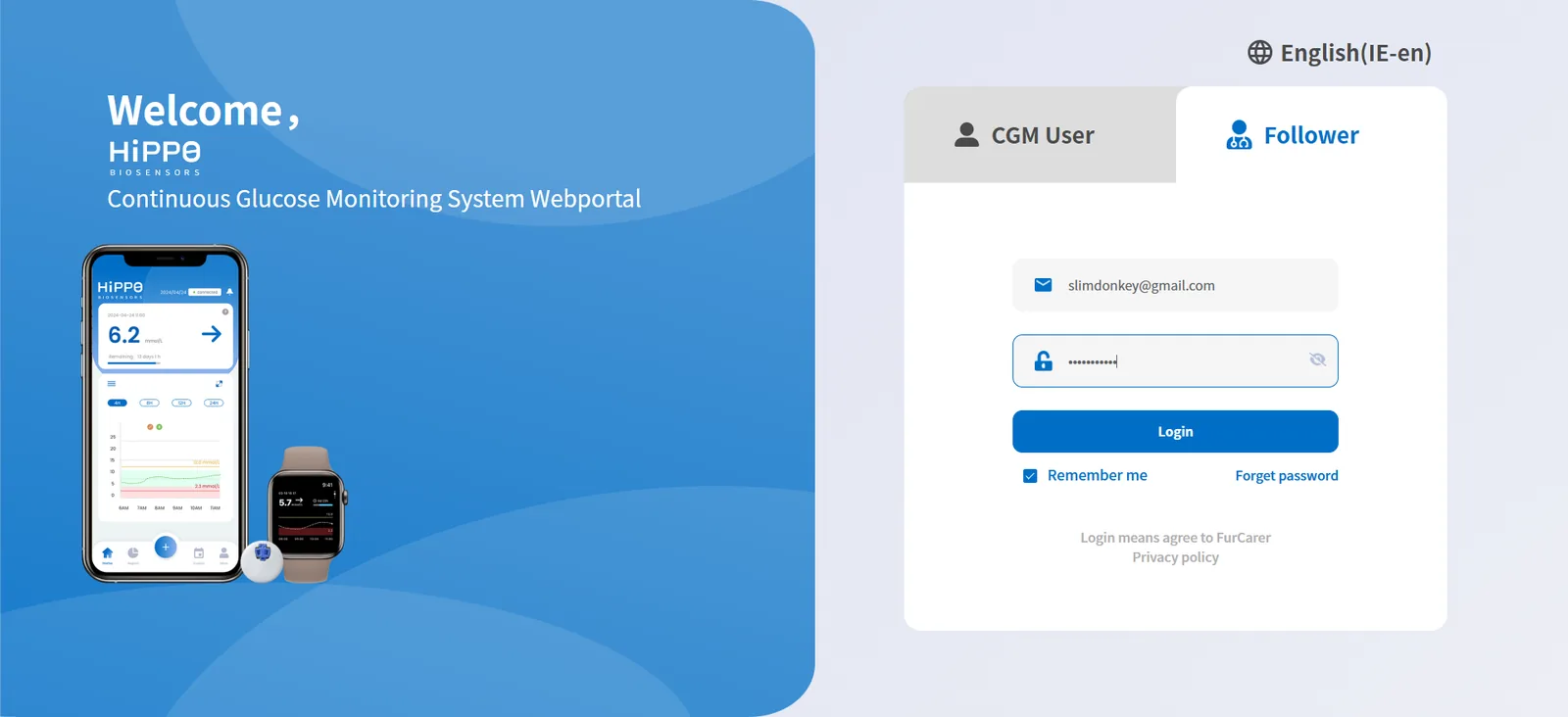Select the Follower tab
Screen dimensions: 1568x717
(1311, 135)
